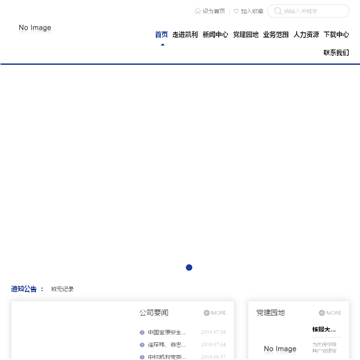
Task: Click the magnifier search icon
Action: click(278, 11)
